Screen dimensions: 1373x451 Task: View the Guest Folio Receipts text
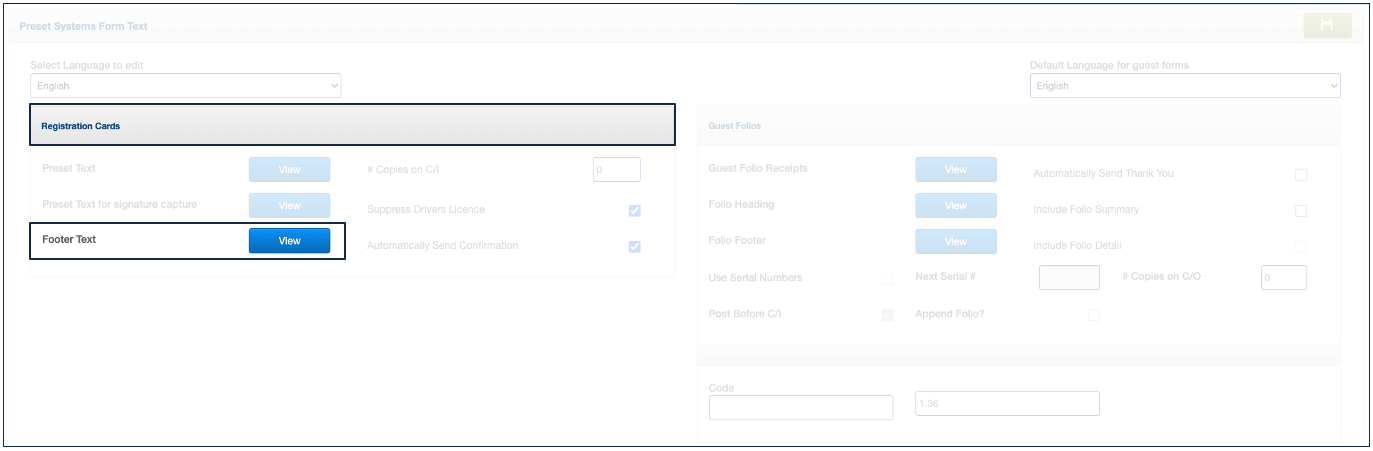(x=955, y=170)
